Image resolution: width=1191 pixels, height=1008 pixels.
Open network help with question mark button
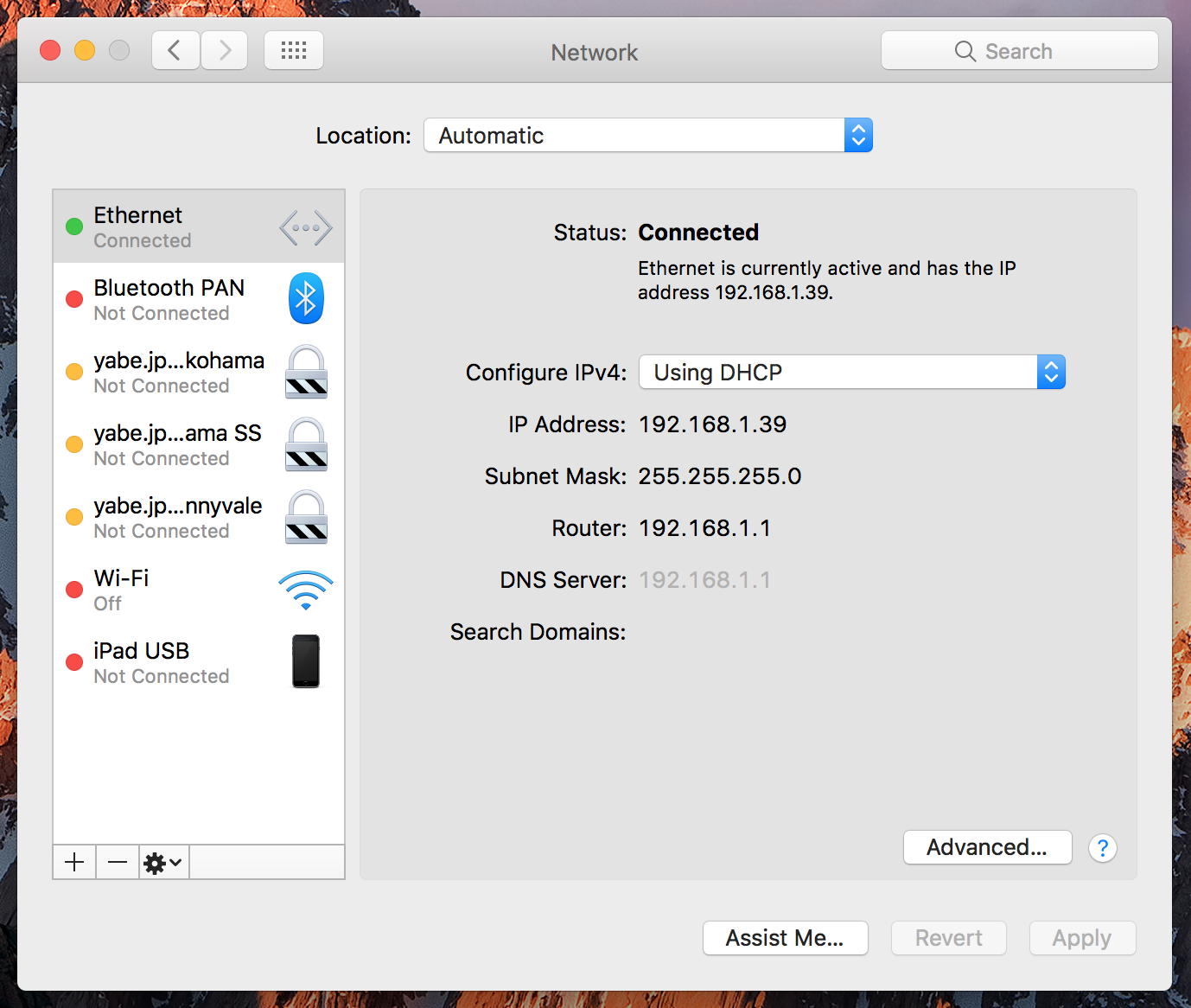(1103, 848)
